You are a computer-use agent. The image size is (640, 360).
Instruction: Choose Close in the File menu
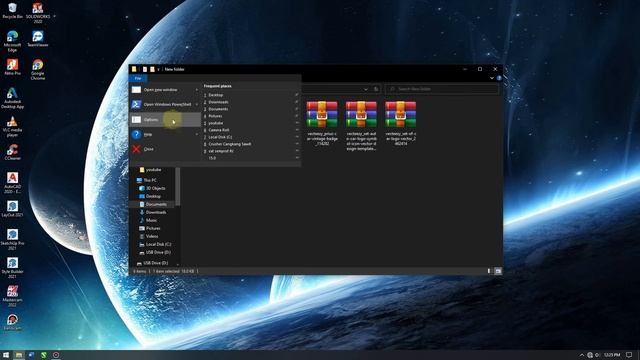165,149
